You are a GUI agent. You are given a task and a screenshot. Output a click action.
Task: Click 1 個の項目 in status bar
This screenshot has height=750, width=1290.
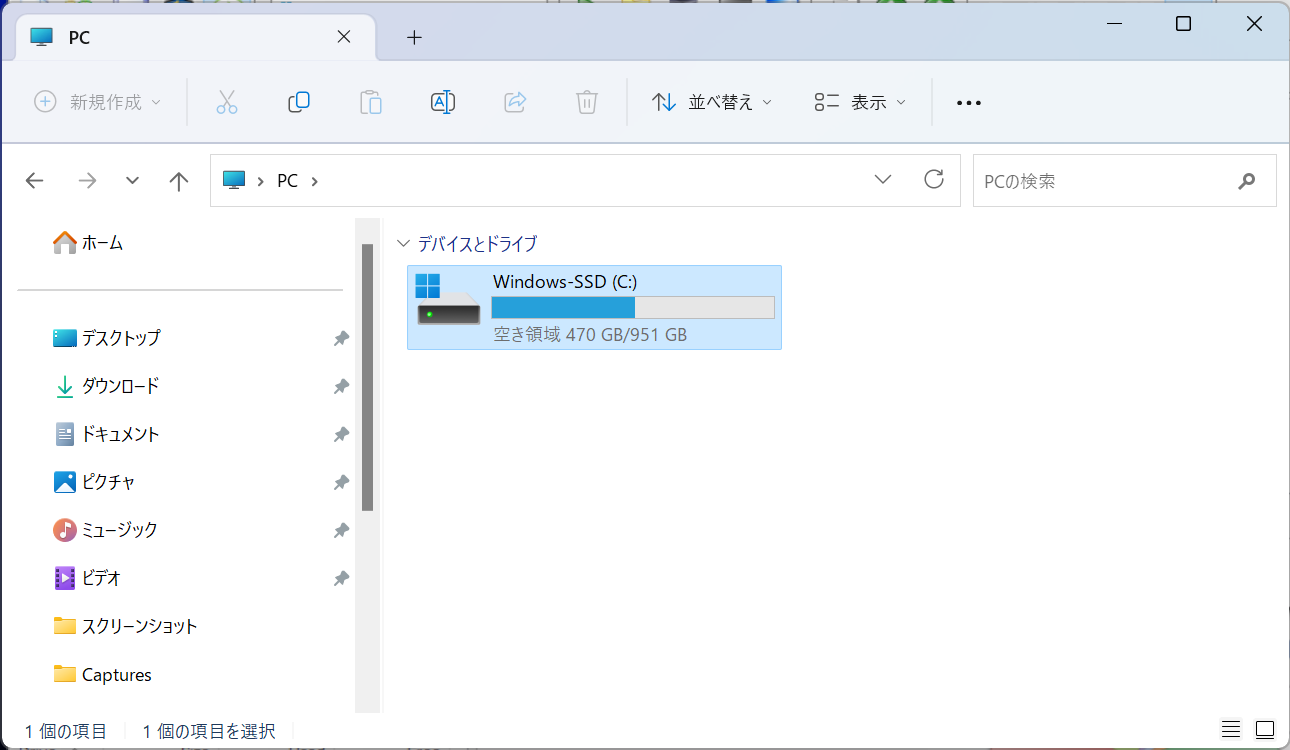click(66, 732)
